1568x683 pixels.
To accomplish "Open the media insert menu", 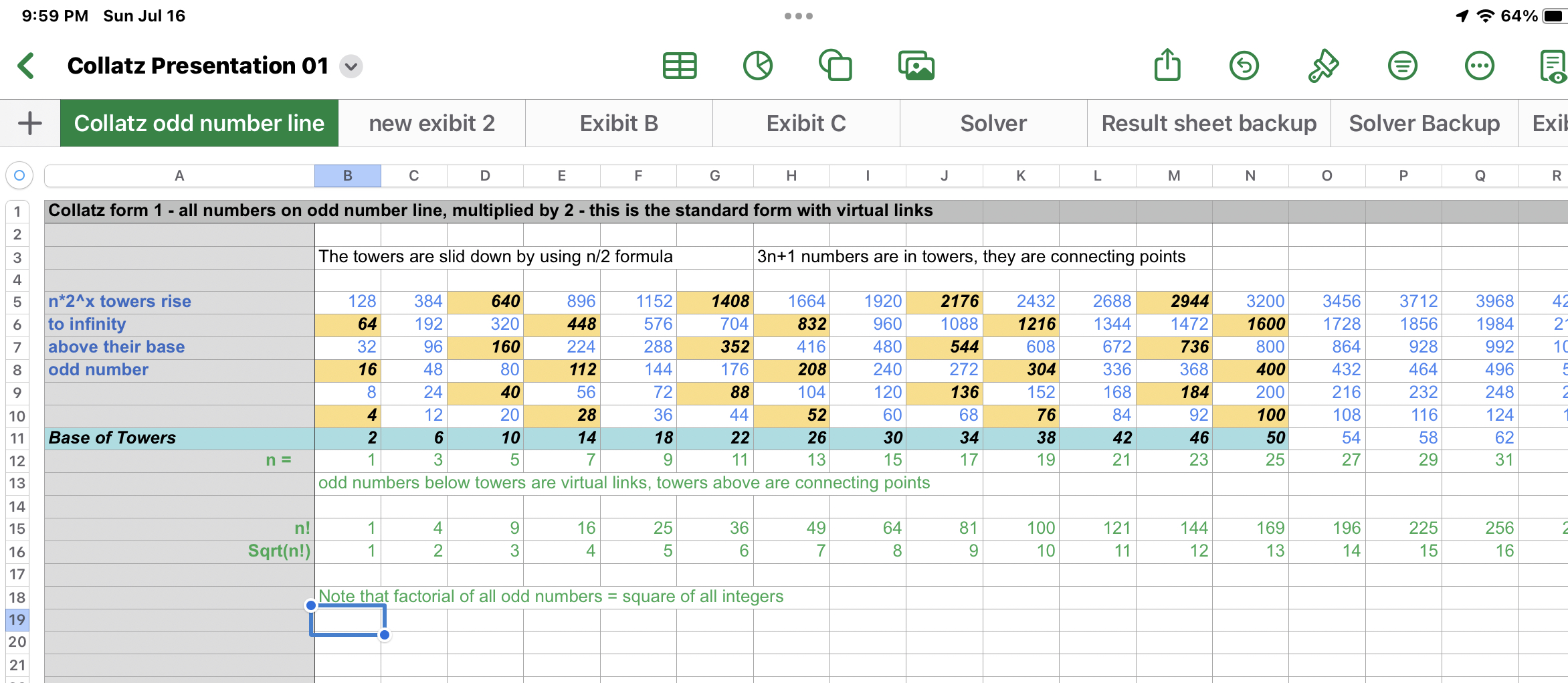I will pyautogui.click(x=916, y=66).
